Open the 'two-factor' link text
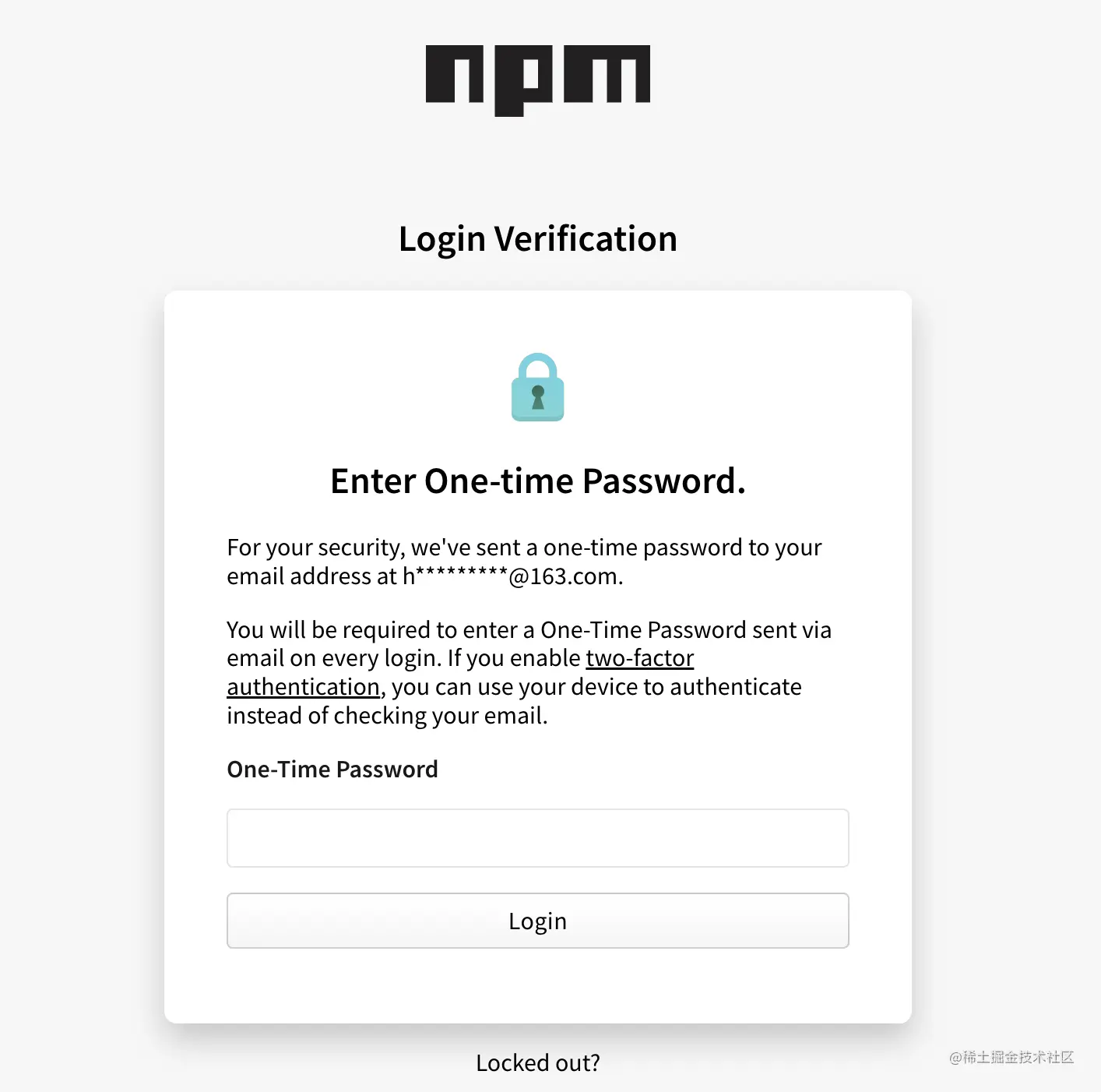The height and width of the screenshot is (1092, 1101). point(639,658)
